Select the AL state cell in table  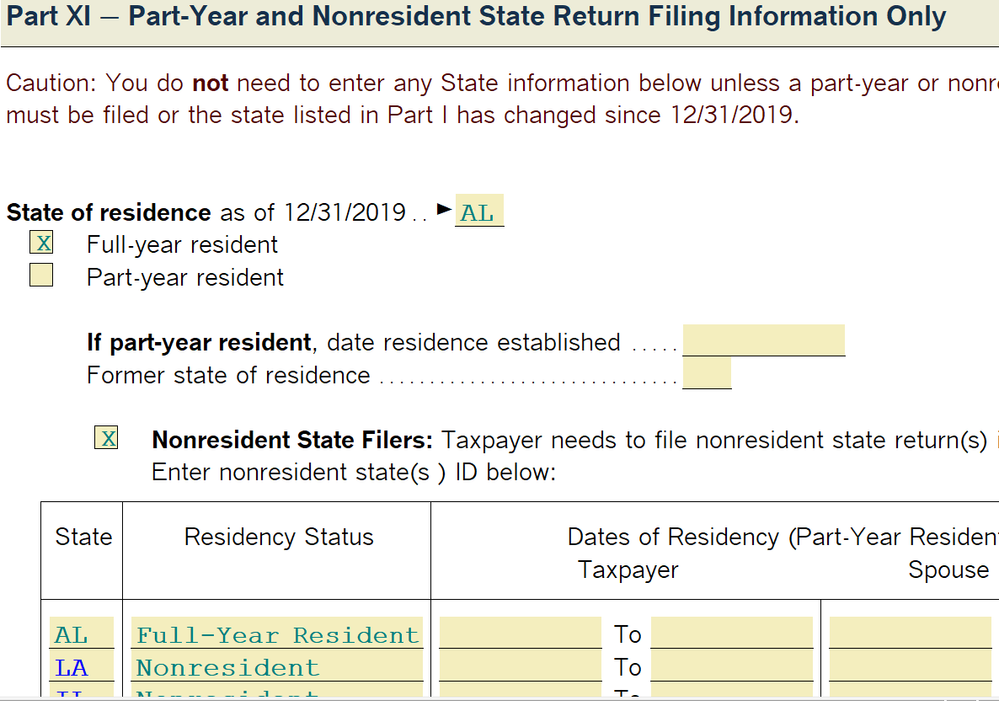coord(81,634)
